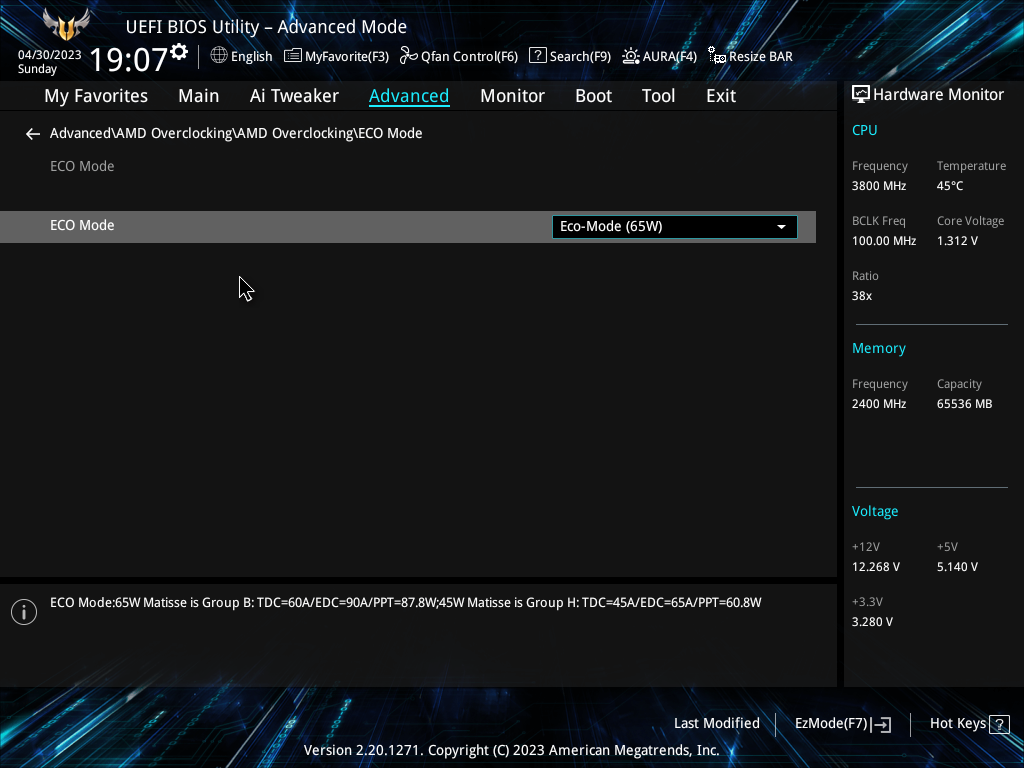Click CPU temperature 45°C value
The width and height of the screenshot is (1024, 768).
(950, 186)
